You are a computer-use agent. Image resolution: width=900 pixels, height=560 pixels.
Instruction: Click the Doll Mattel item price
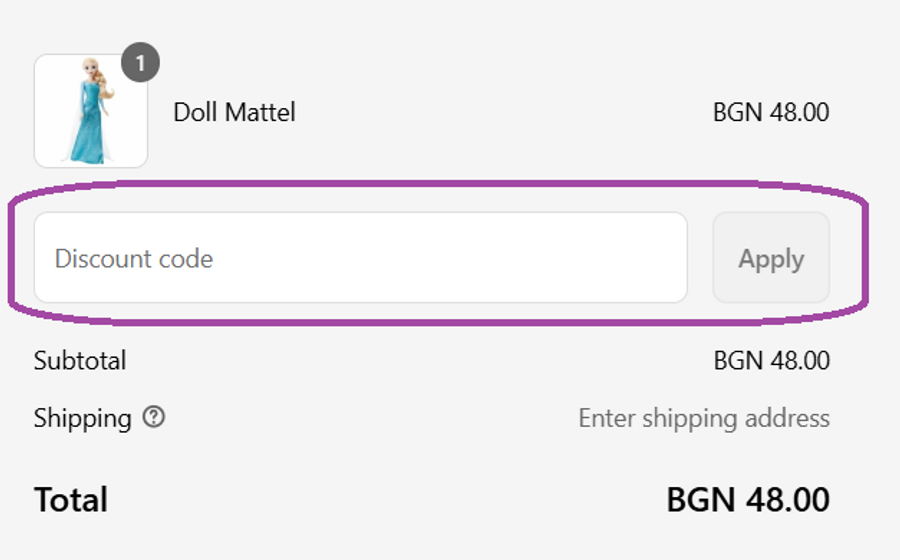(770, 112)
